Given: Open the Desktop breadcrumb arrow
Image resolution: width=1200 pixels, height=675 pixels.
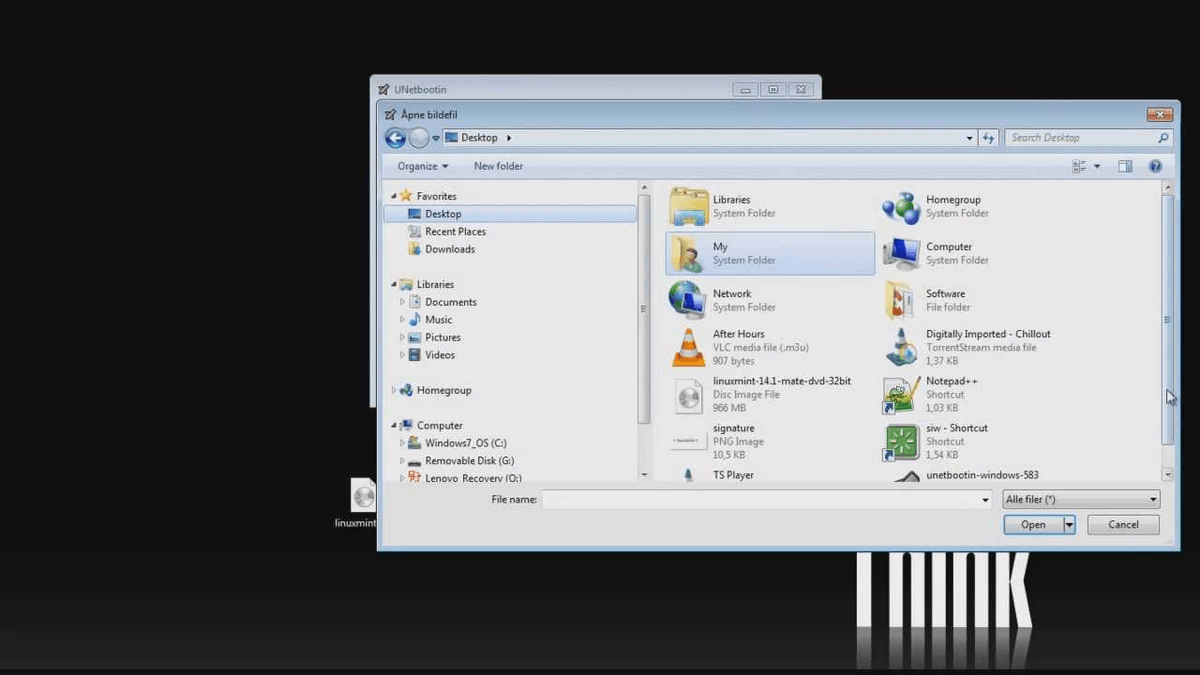Looking at the screenshot, I should click(509, 138).
